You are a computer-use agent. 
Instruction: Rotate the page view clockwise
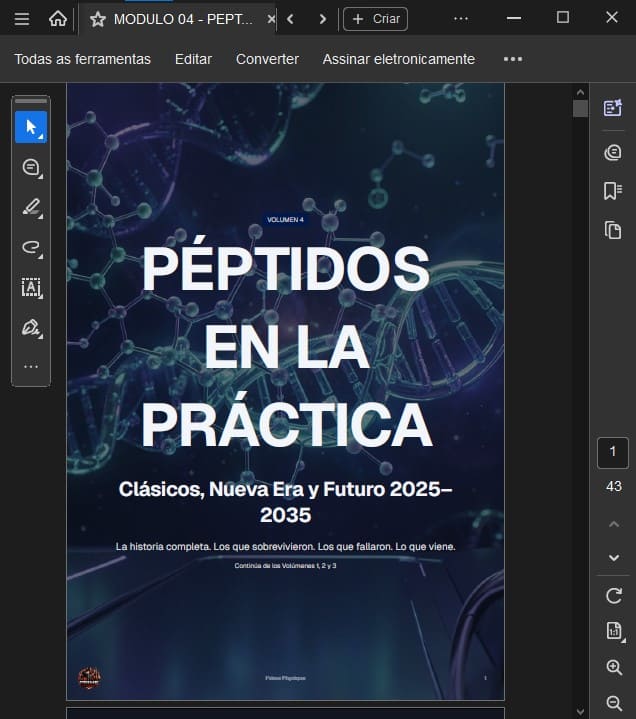point(614,596)
